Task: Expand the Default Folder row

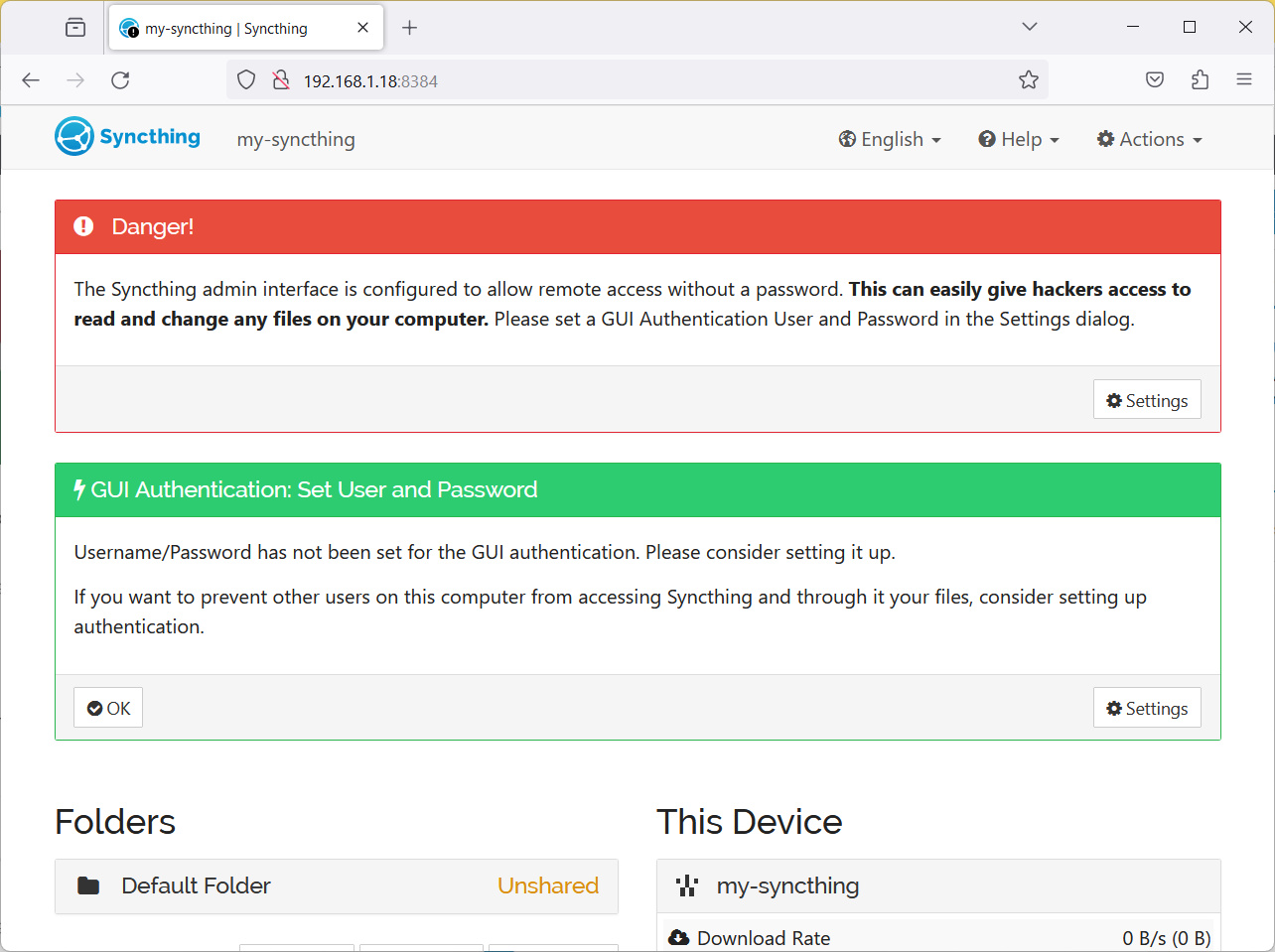Action: [x=337, y=886]
